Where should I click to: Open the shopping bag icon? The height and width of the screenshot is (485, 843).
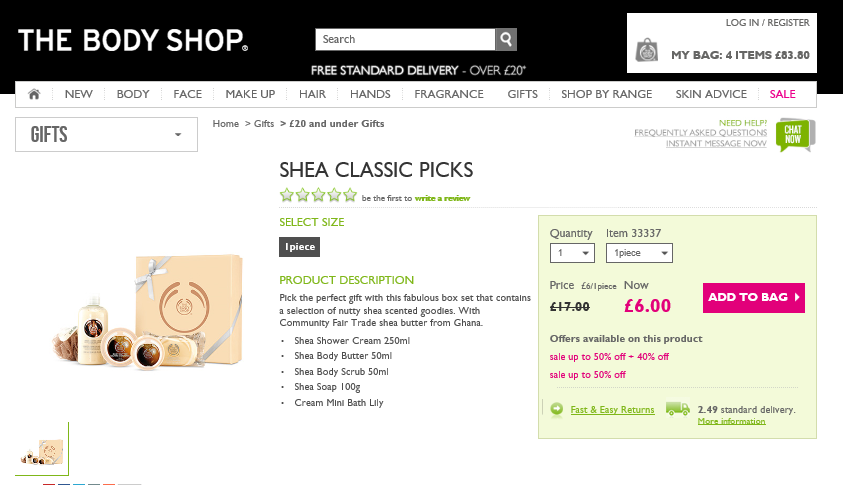[648, 50]
